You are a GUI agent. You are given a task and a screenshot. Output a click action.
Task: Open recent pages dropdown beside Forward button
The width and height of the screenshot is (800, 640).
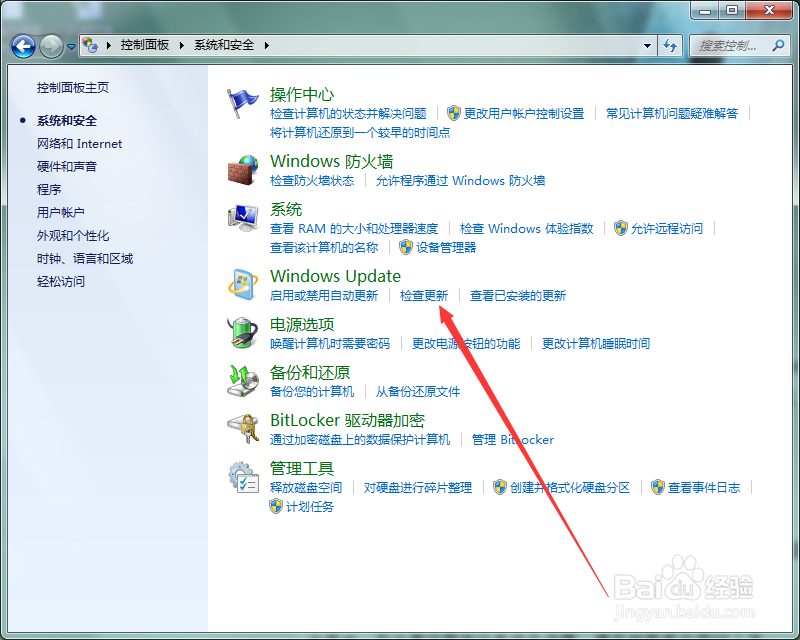click(71, 46)
